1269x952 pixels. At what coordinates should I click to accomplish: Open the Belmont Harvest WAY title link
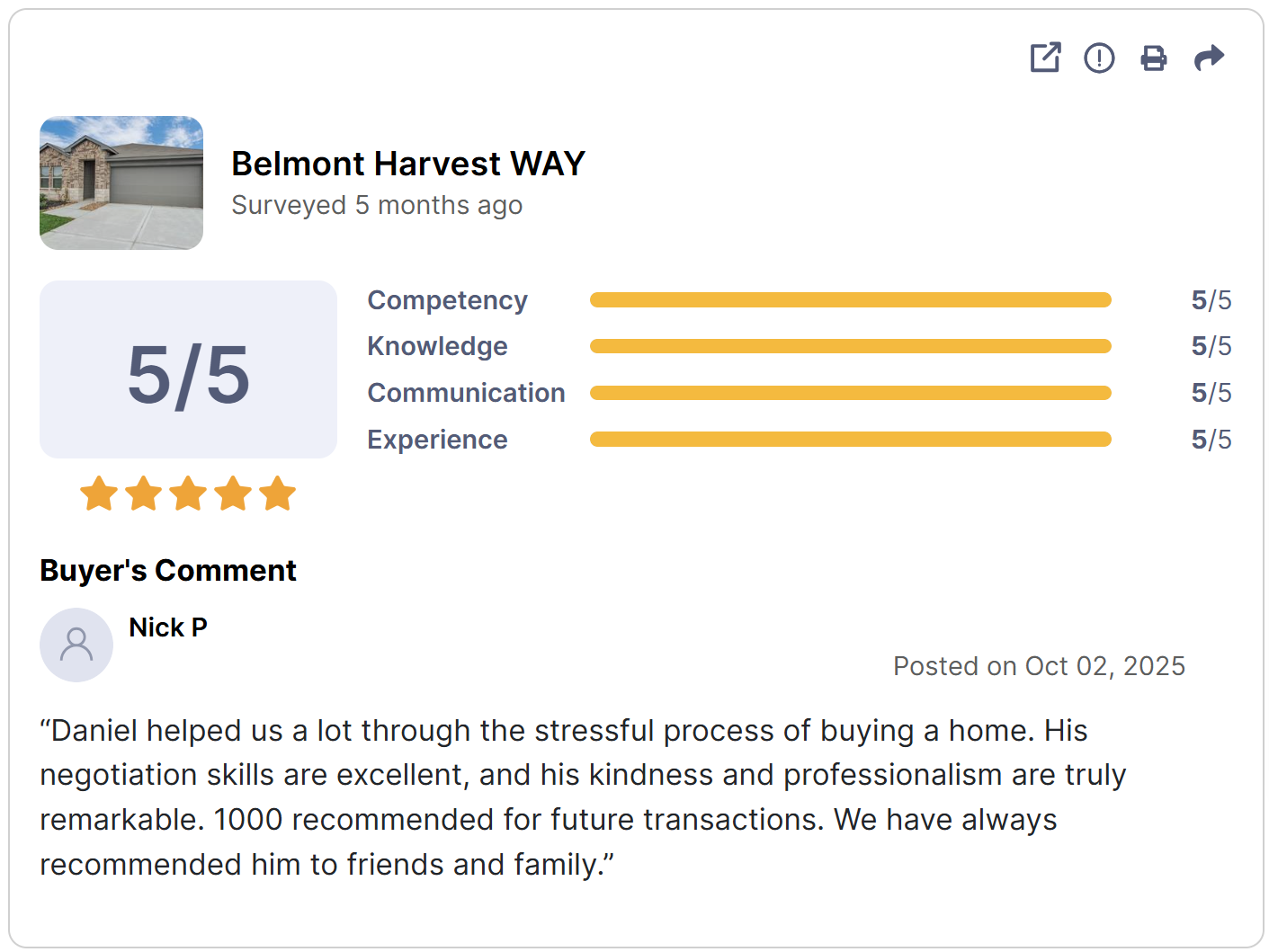408,164
